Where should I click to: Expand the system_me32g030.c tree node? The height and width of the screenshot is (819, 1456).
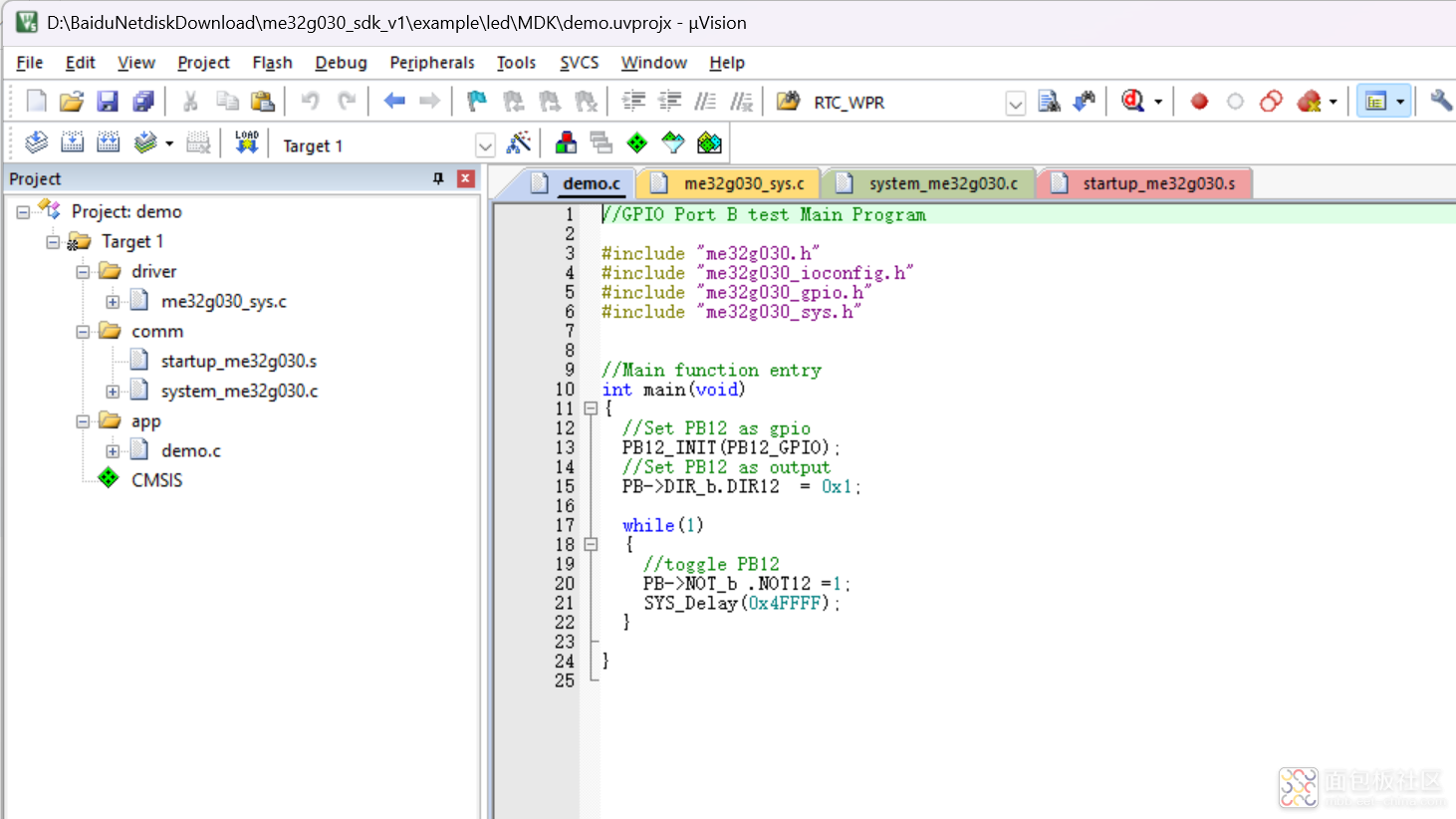[x=113, y=391]
